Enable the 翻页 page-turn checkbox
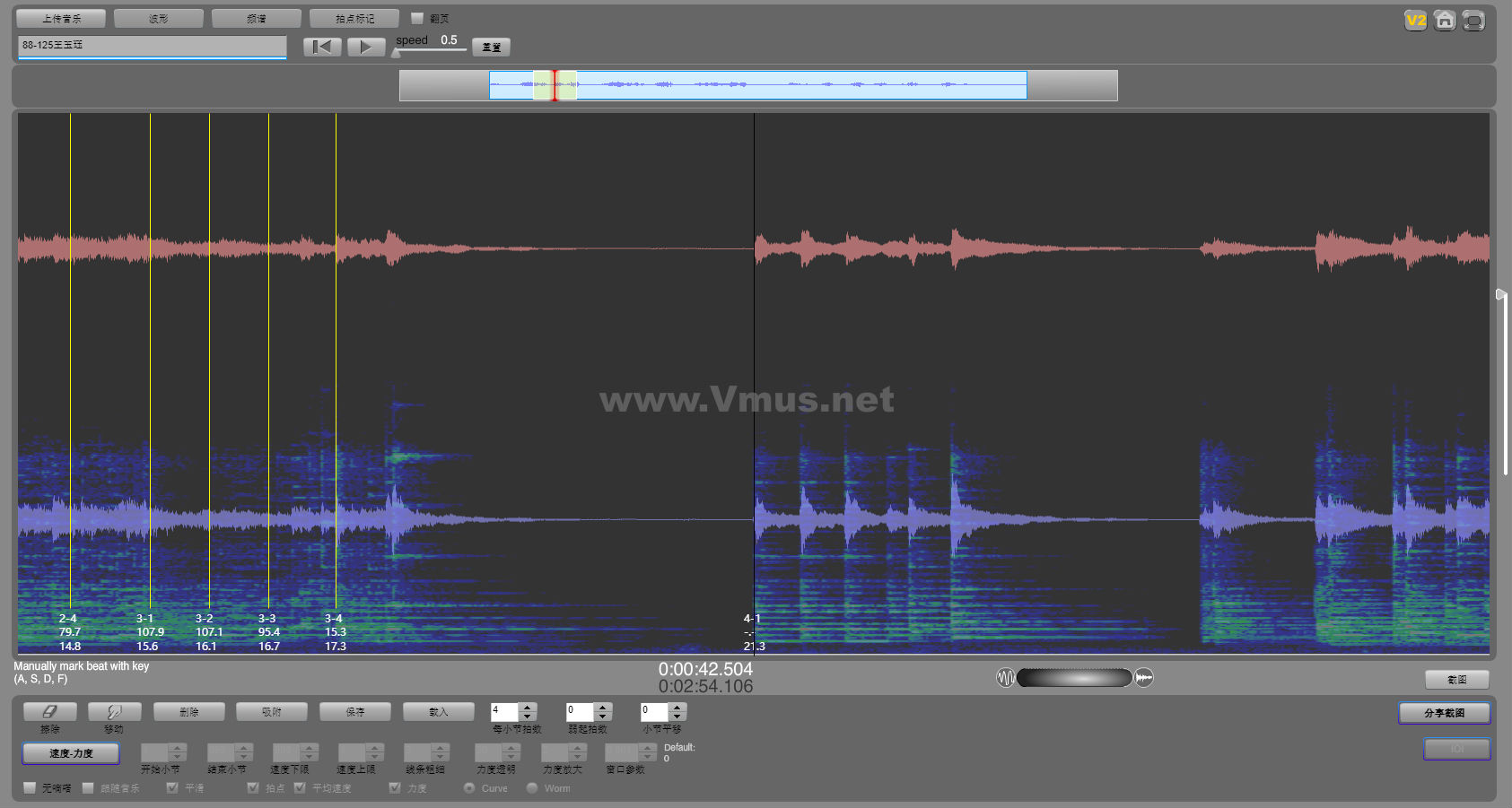The width and height of the screenshot is (1512, 808). point(417,18)
